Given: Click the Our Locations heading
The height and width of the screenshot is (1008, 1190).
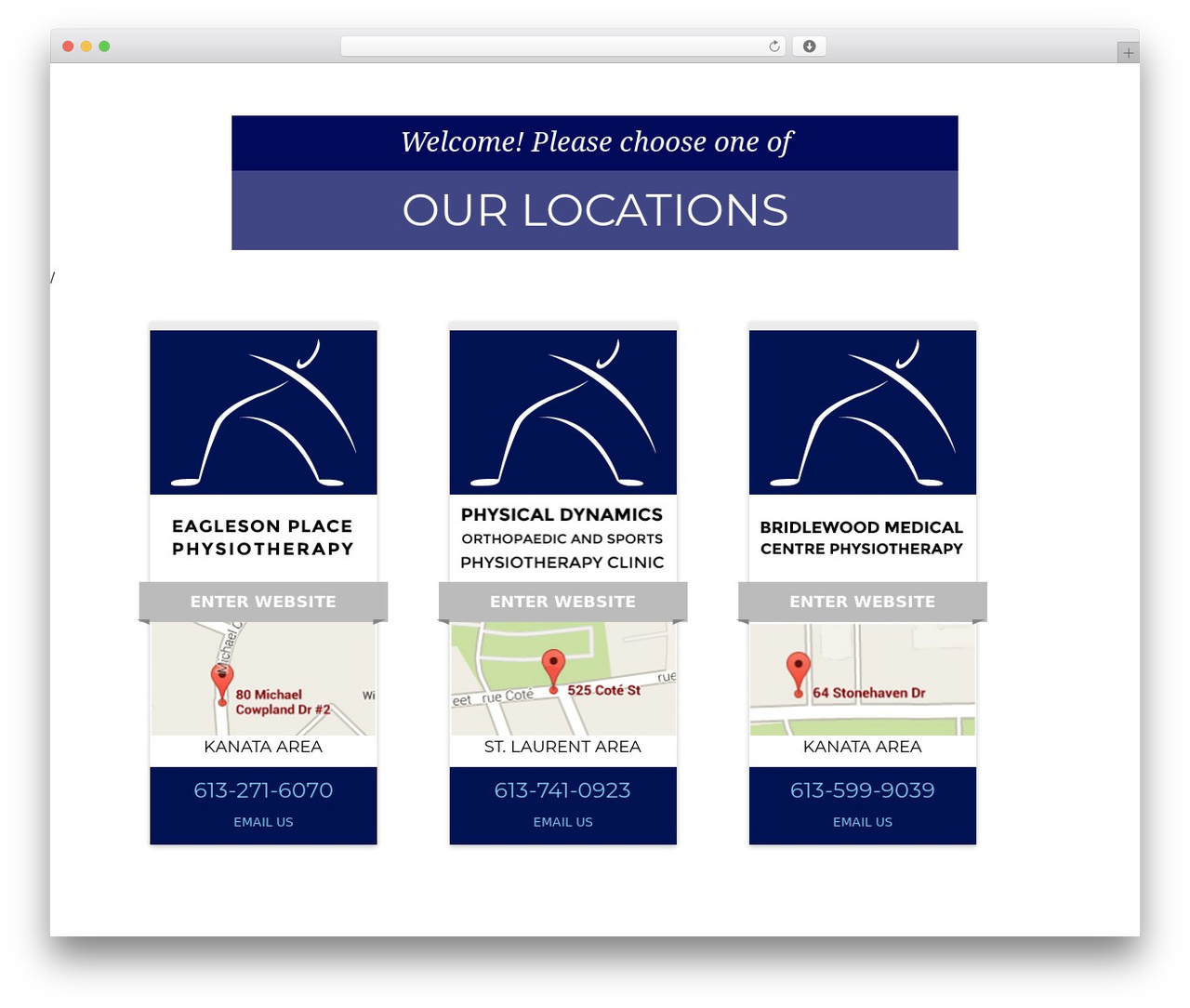Looking at the screenshot, I should pos(595,210).
